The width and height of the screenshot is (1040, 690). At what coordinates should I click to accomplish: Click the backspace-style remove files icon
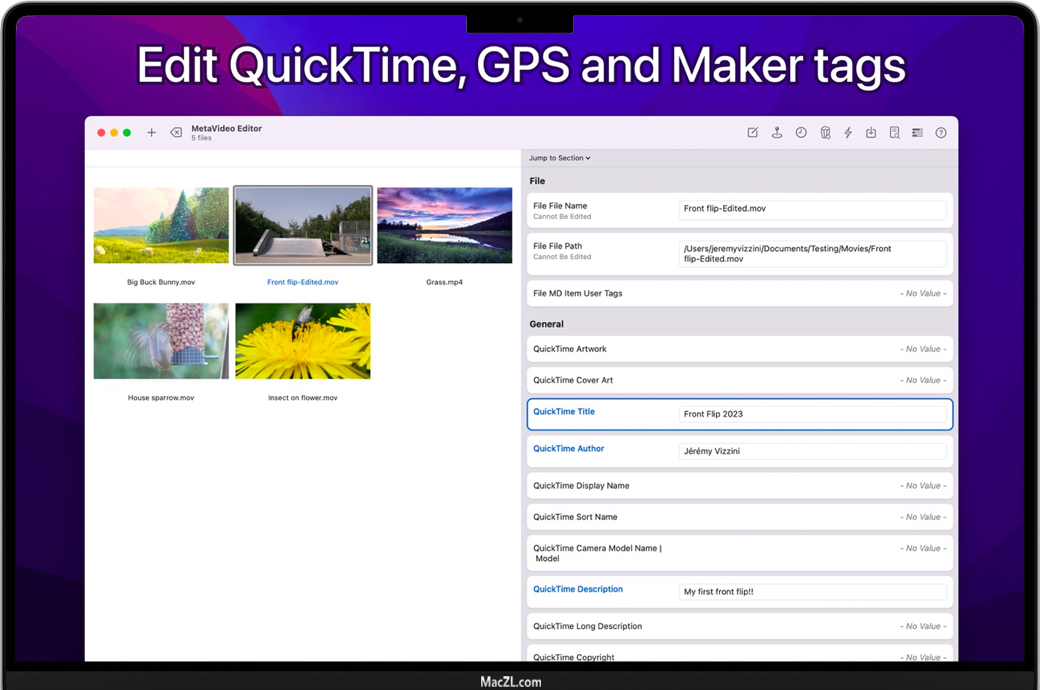(x=176, y=133)
